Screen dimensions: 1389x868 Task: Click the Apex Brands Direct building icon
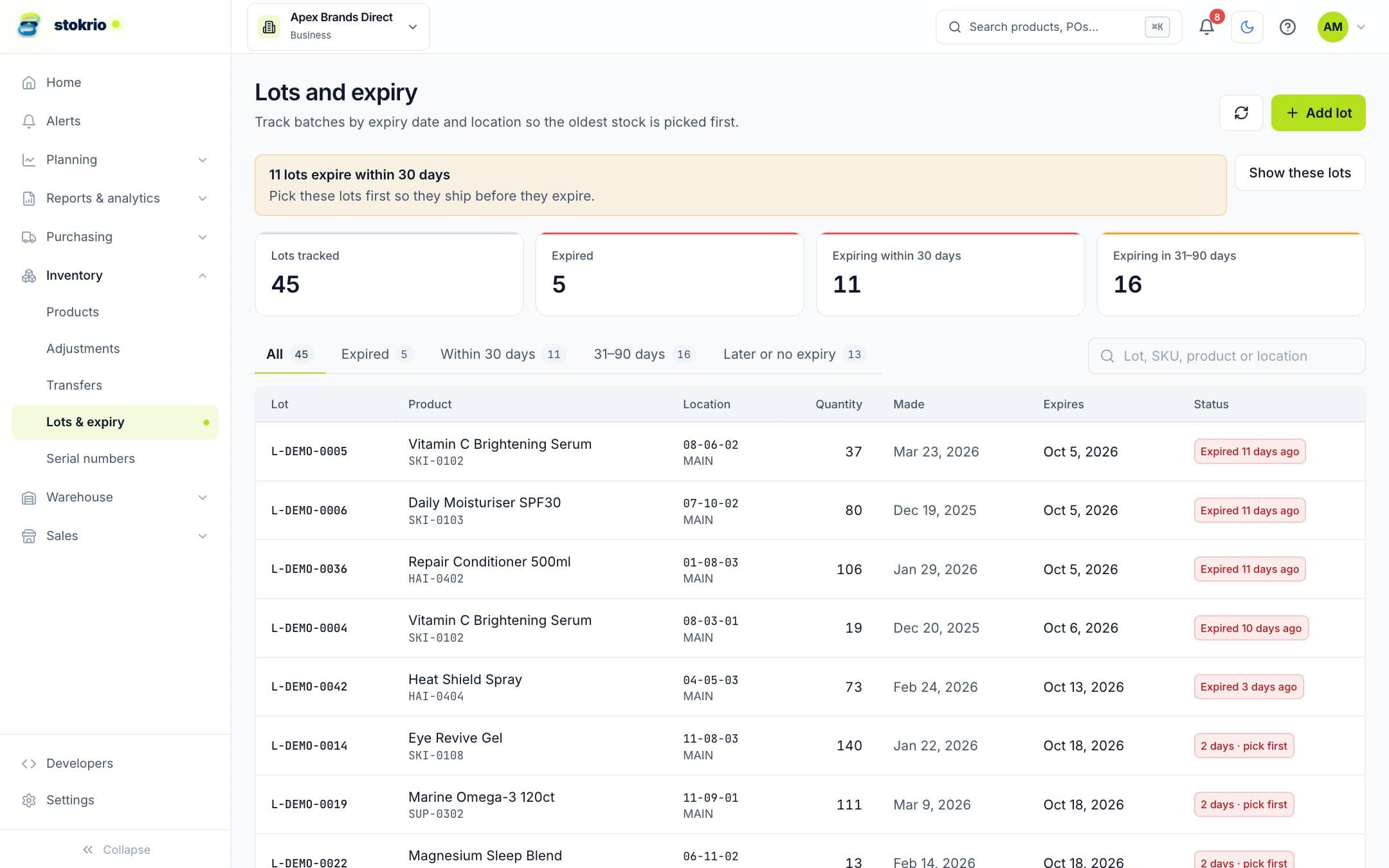click(269, 27)
